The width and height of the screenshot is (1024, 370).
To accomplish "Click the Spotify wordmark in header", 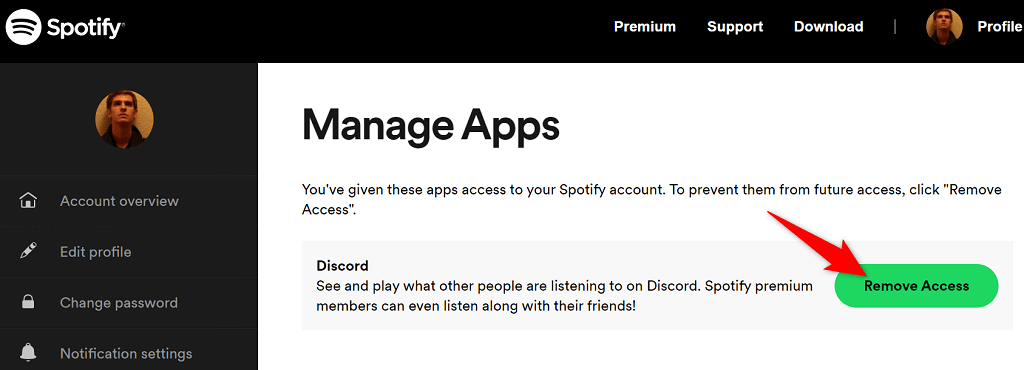I will coord(85,28).
